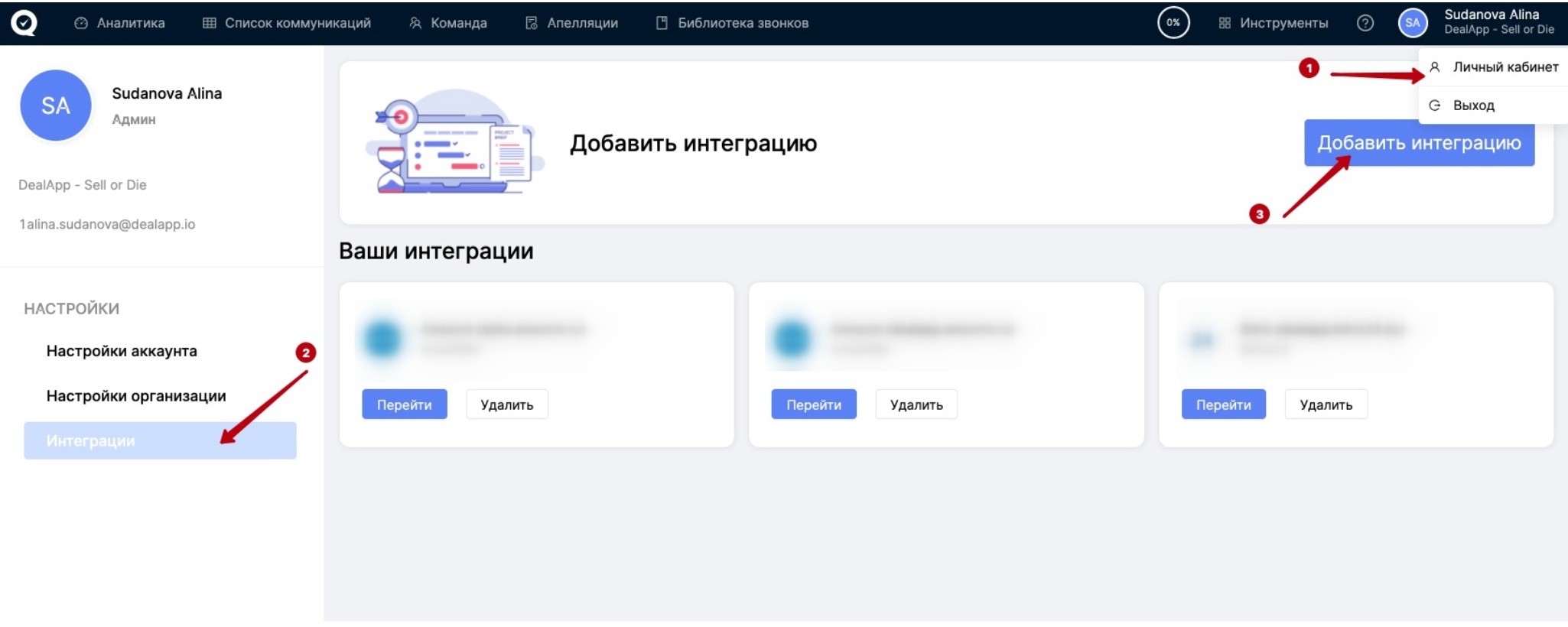Screen dimensions: 1568x627
Task: Open the Аналитика section
Action: (x=119, y=23)
